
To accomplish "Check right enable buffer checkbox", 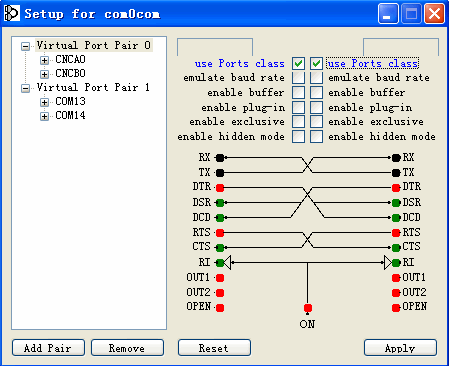I will click(x=316, y=92).
